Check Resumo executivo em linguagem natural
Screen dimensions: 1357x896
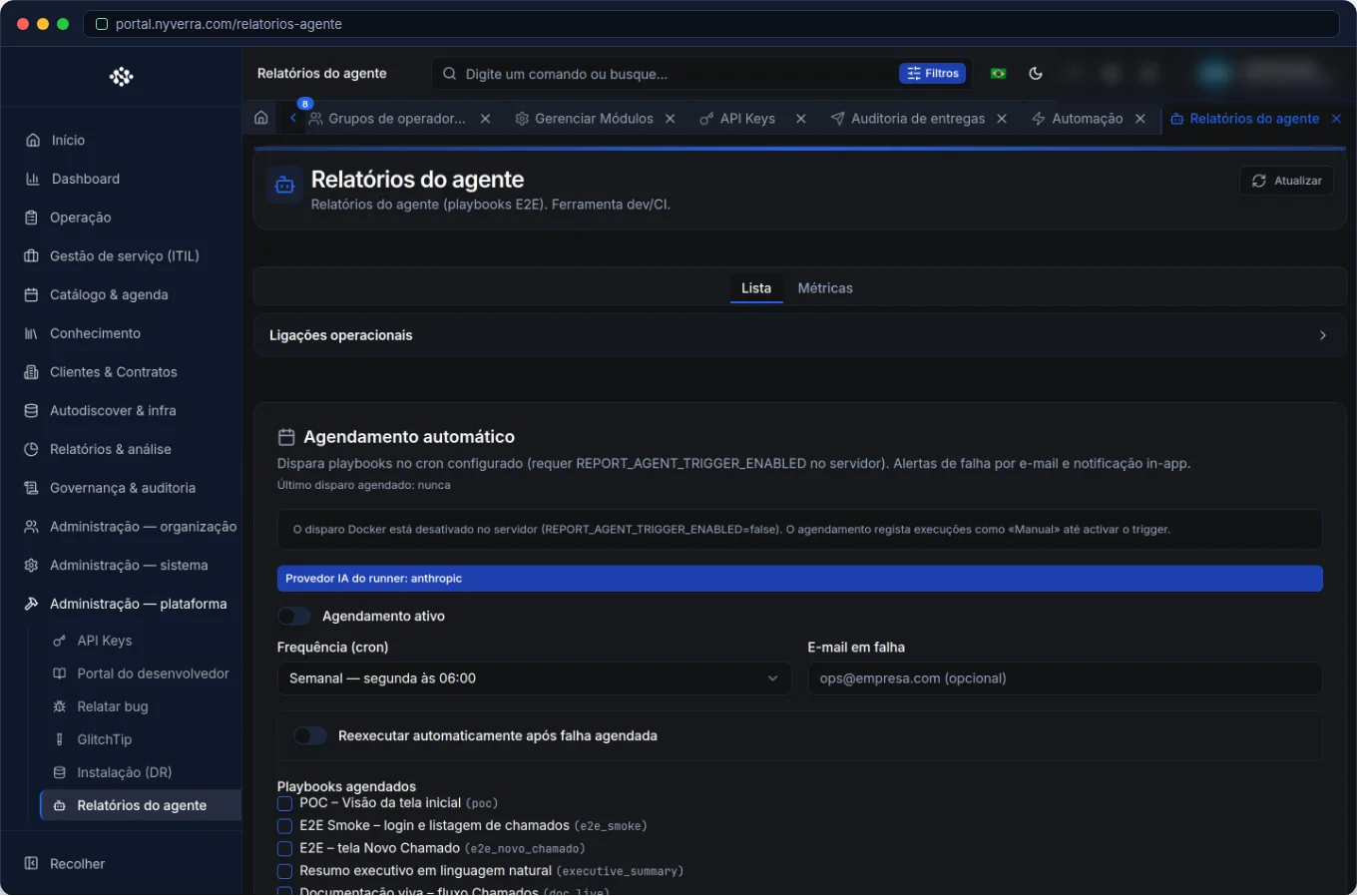pyautogui.click(x=284, y=871)
